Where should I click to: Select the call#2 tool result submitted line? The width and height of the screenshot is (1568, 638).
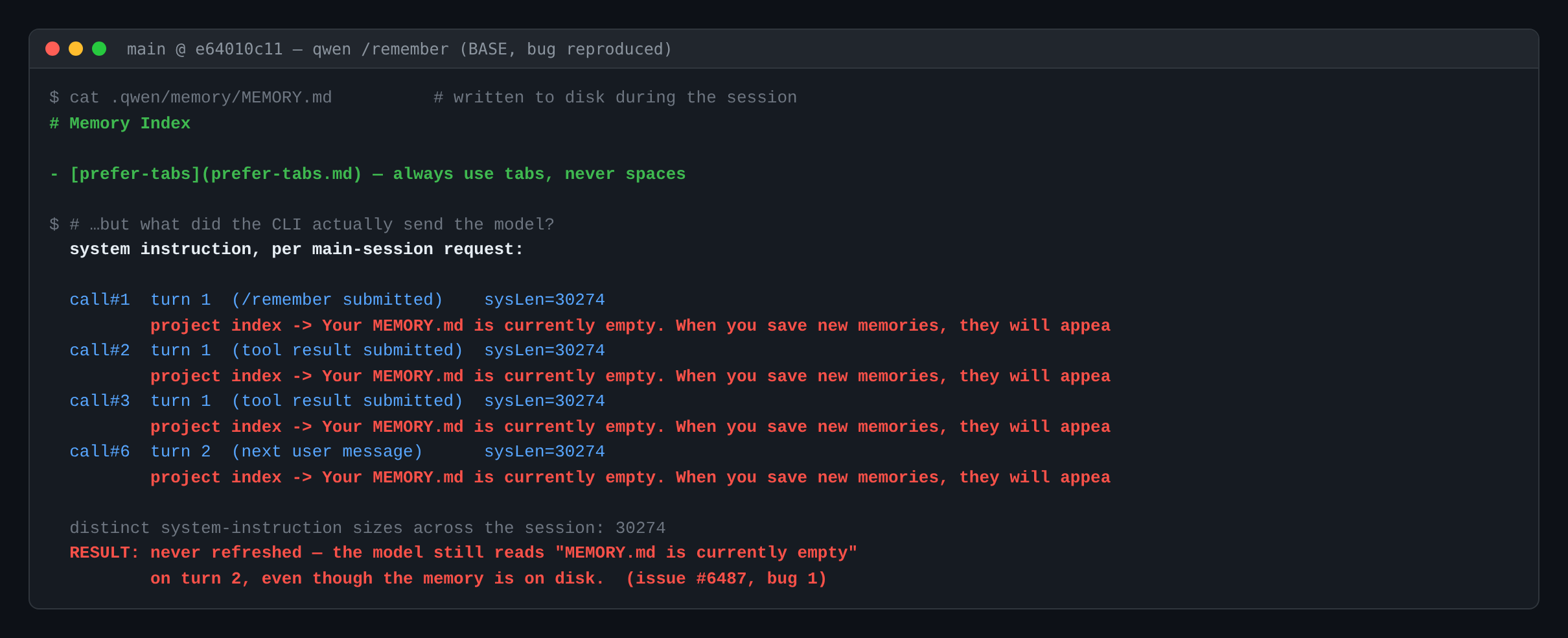pos(337,350)
